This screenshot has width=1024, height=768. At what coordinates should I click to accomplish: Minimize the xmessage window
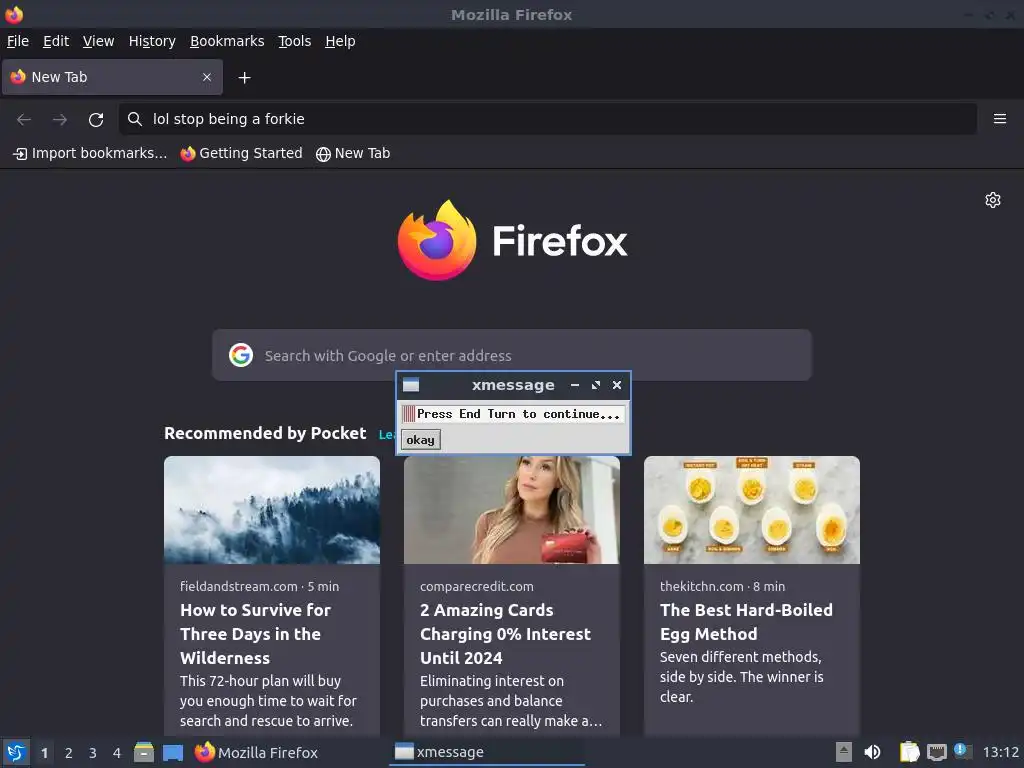(x=575, y=385)
